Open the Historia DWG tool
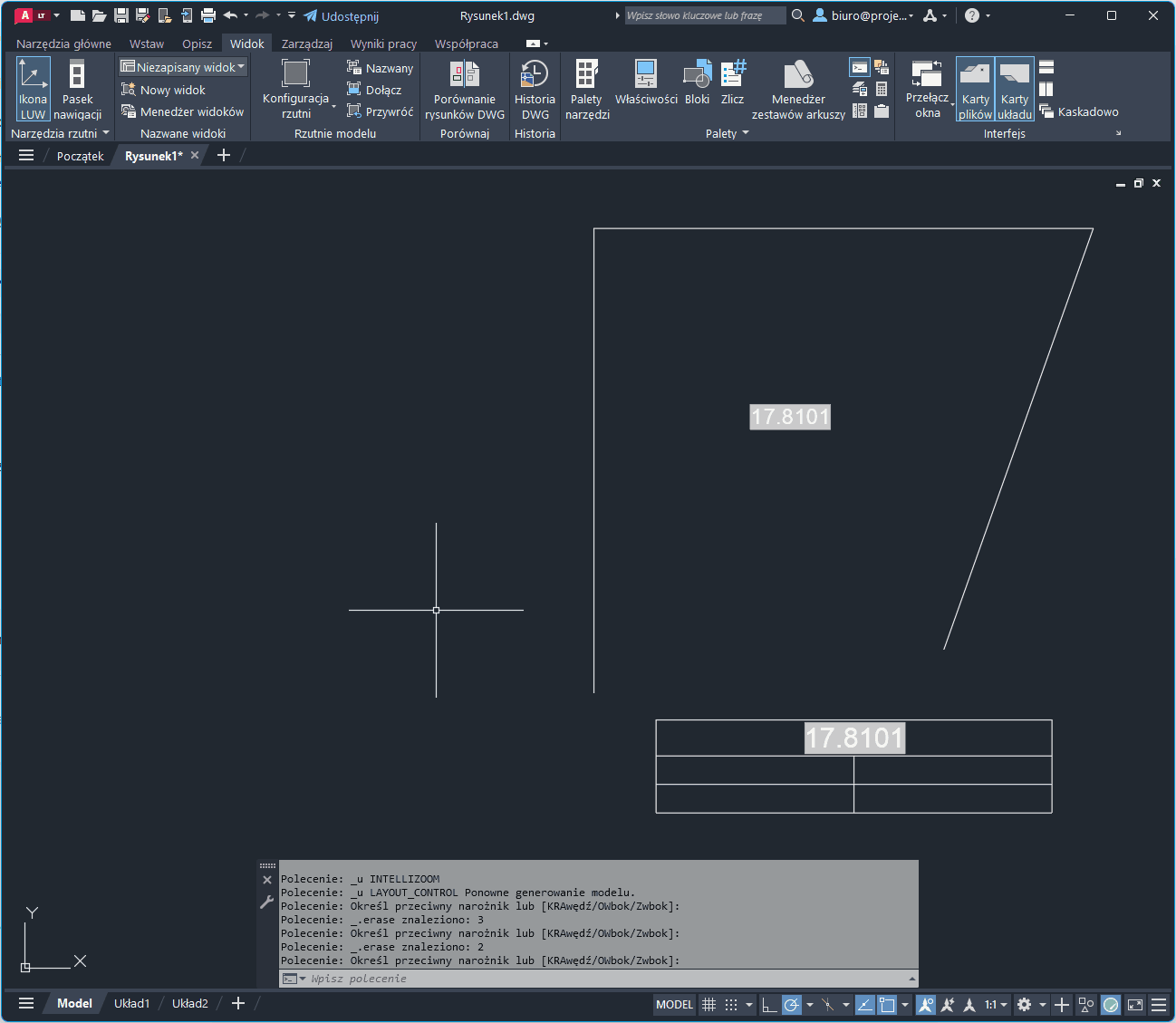1176x1023 pixels. tap(535, 89)
